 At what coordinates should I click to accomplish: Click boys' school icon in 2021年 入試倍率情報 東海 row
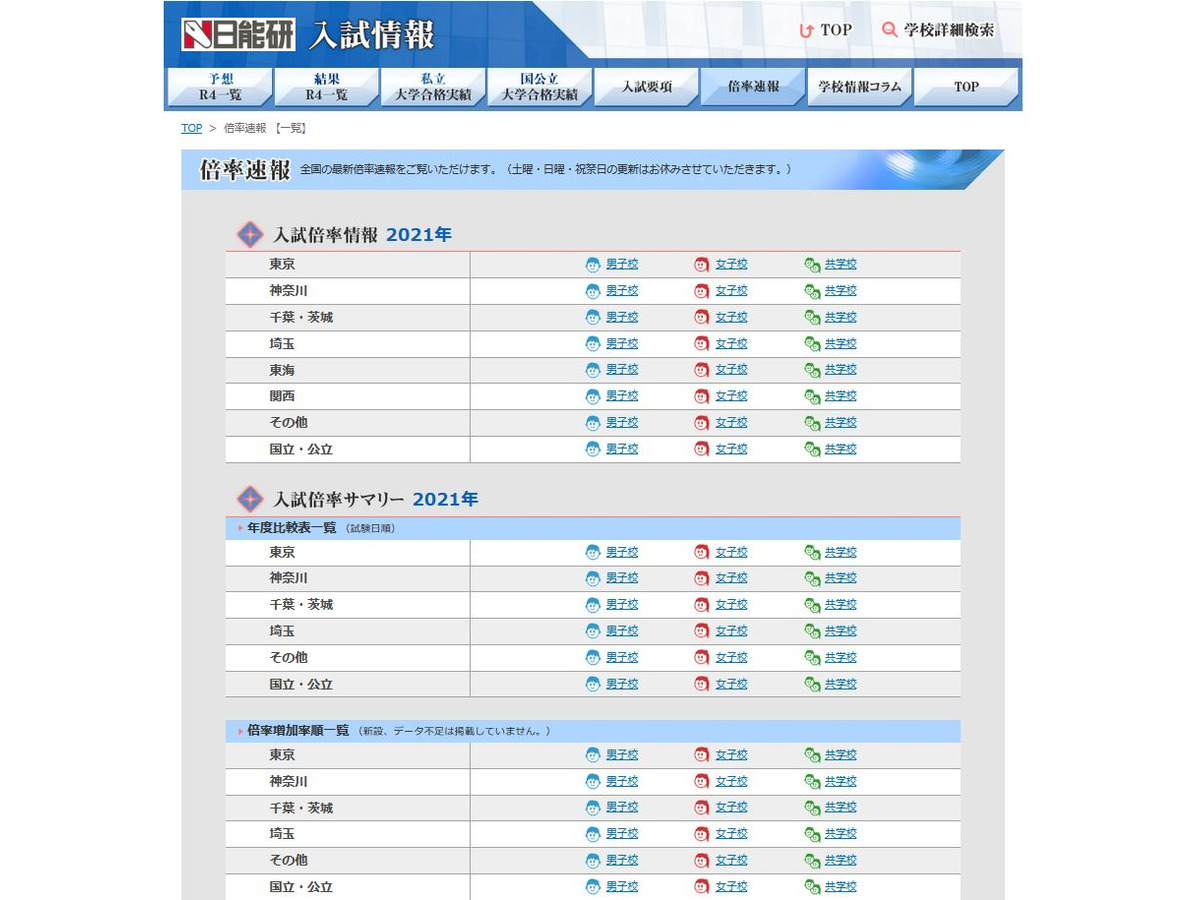click(593, 370)
